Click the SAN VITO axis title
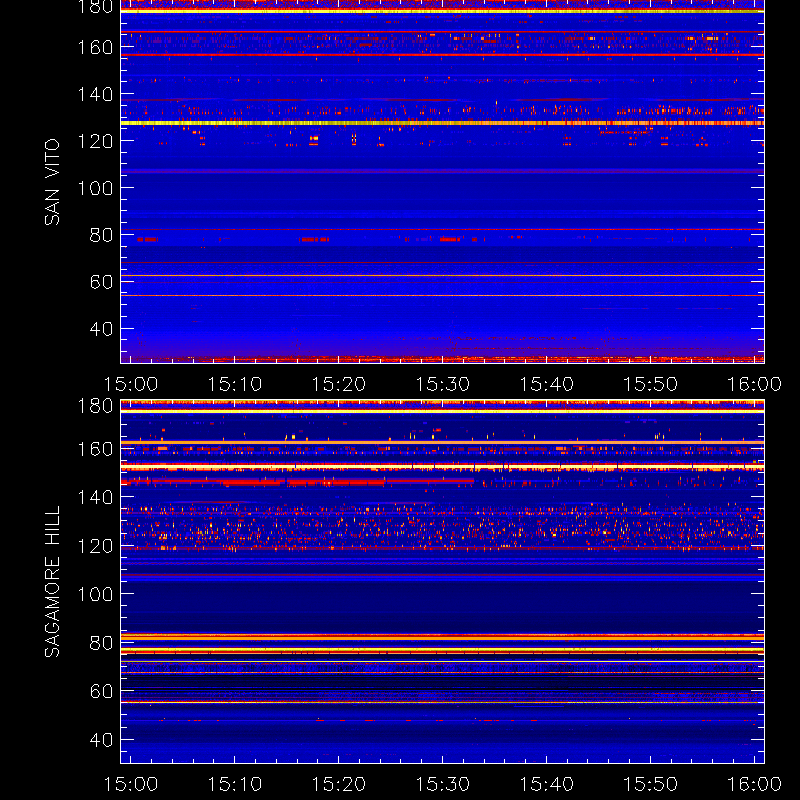 click(52, 182)
